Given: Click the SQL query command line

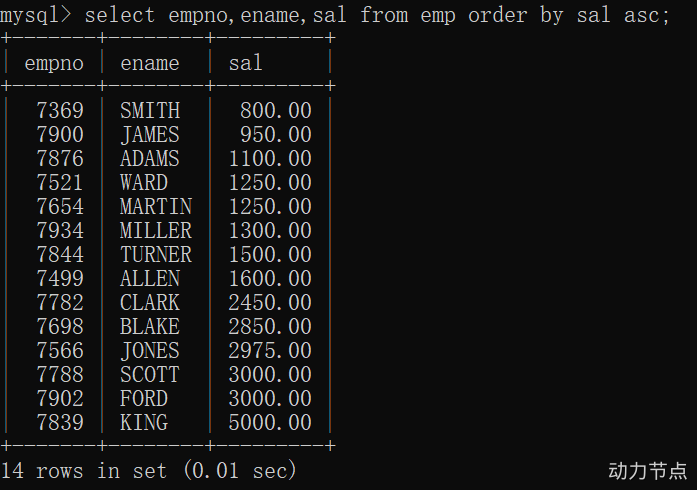Looking at the screenshot, I should tap(335, 15).
